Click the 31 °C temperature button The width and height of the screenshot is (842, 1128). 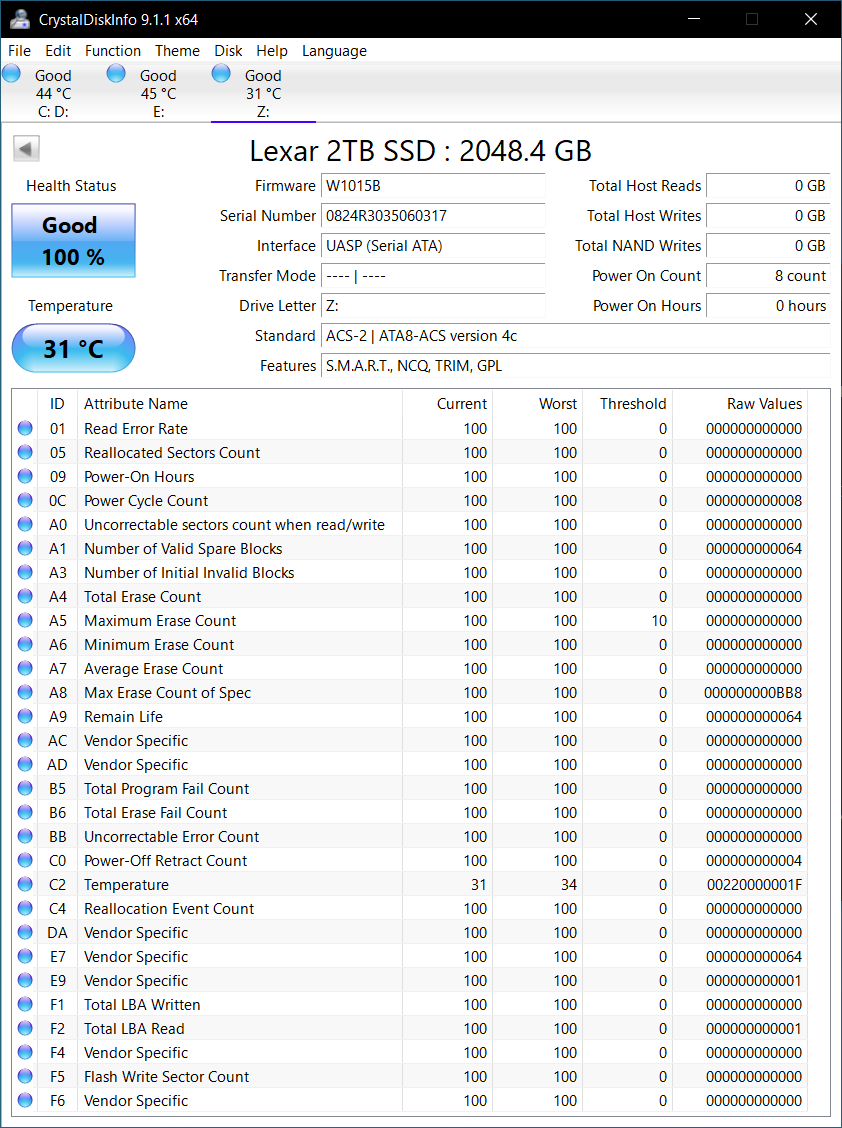tap(73, 349)
